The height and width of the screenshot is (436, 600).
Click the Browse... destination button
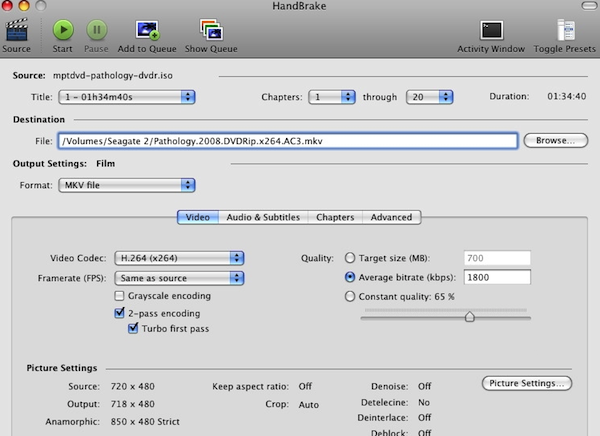coord(556,140)
